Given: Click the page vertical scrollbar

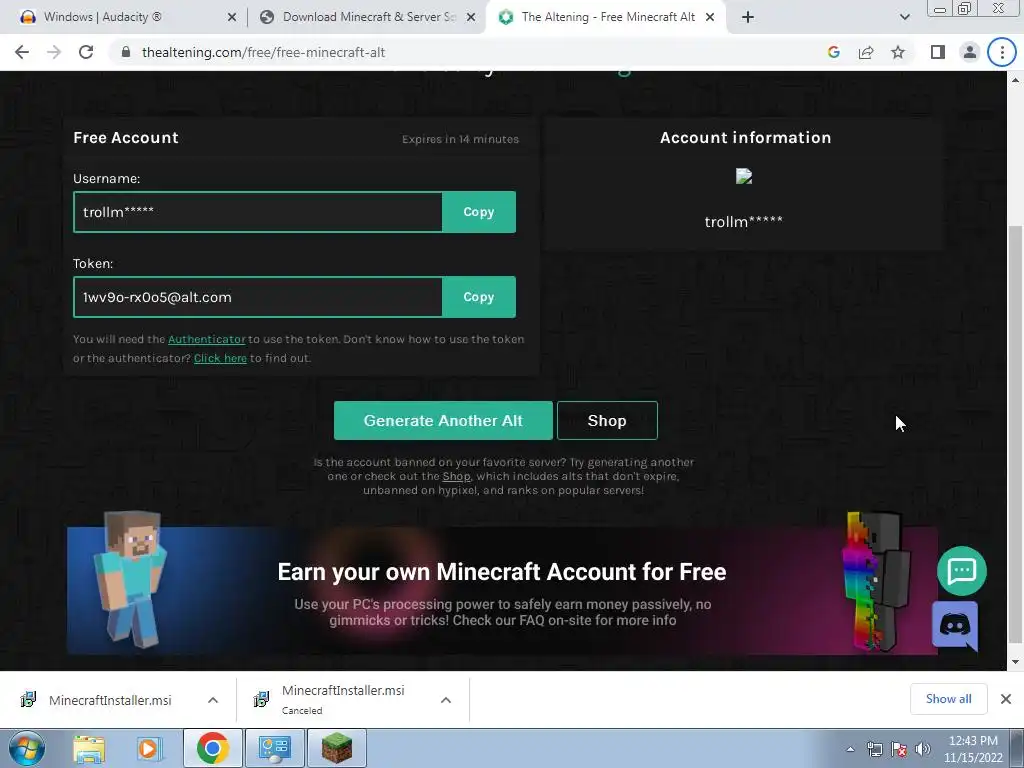Looking at the screenshot, I should [1014, 434].
